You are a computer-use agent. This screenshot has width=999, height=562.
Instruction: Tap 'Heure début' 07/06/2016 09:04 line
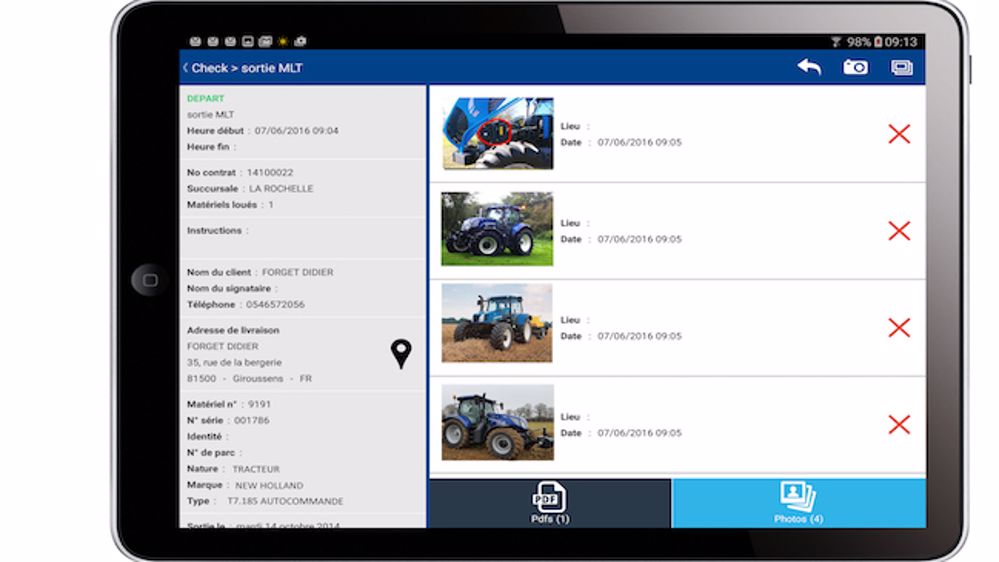(x=262, y=131)
